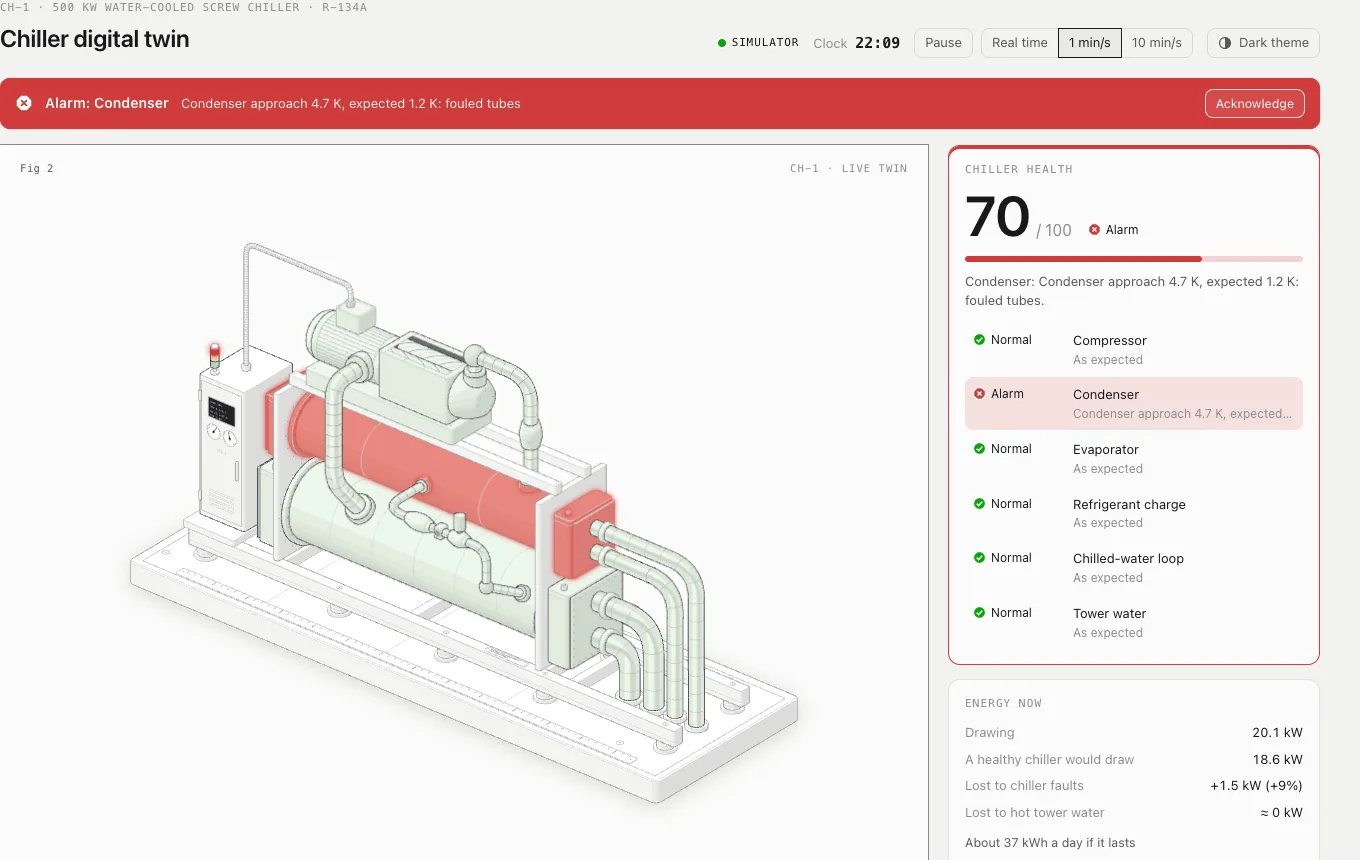1360x860 pixels.
Task: Pause the simulator
Action: pos(943,43)
